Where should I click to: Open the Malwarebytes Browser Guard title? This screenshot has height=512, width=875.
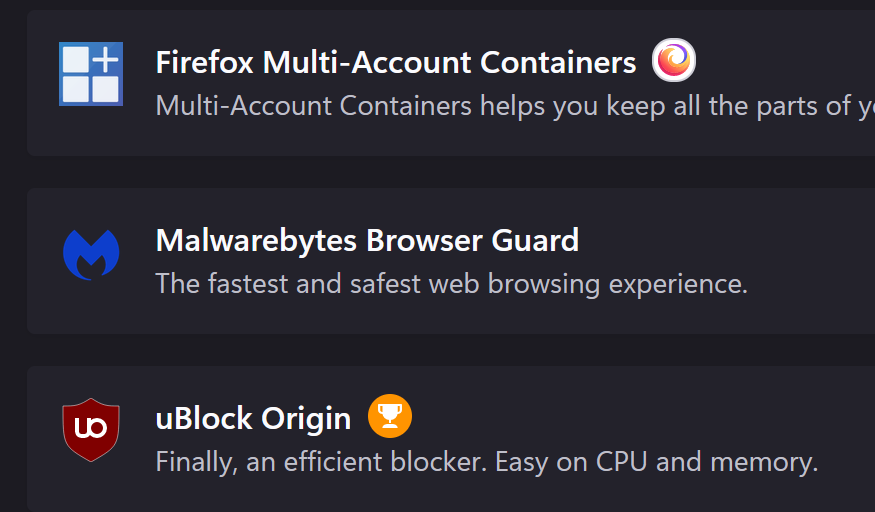tap(367, 240)
